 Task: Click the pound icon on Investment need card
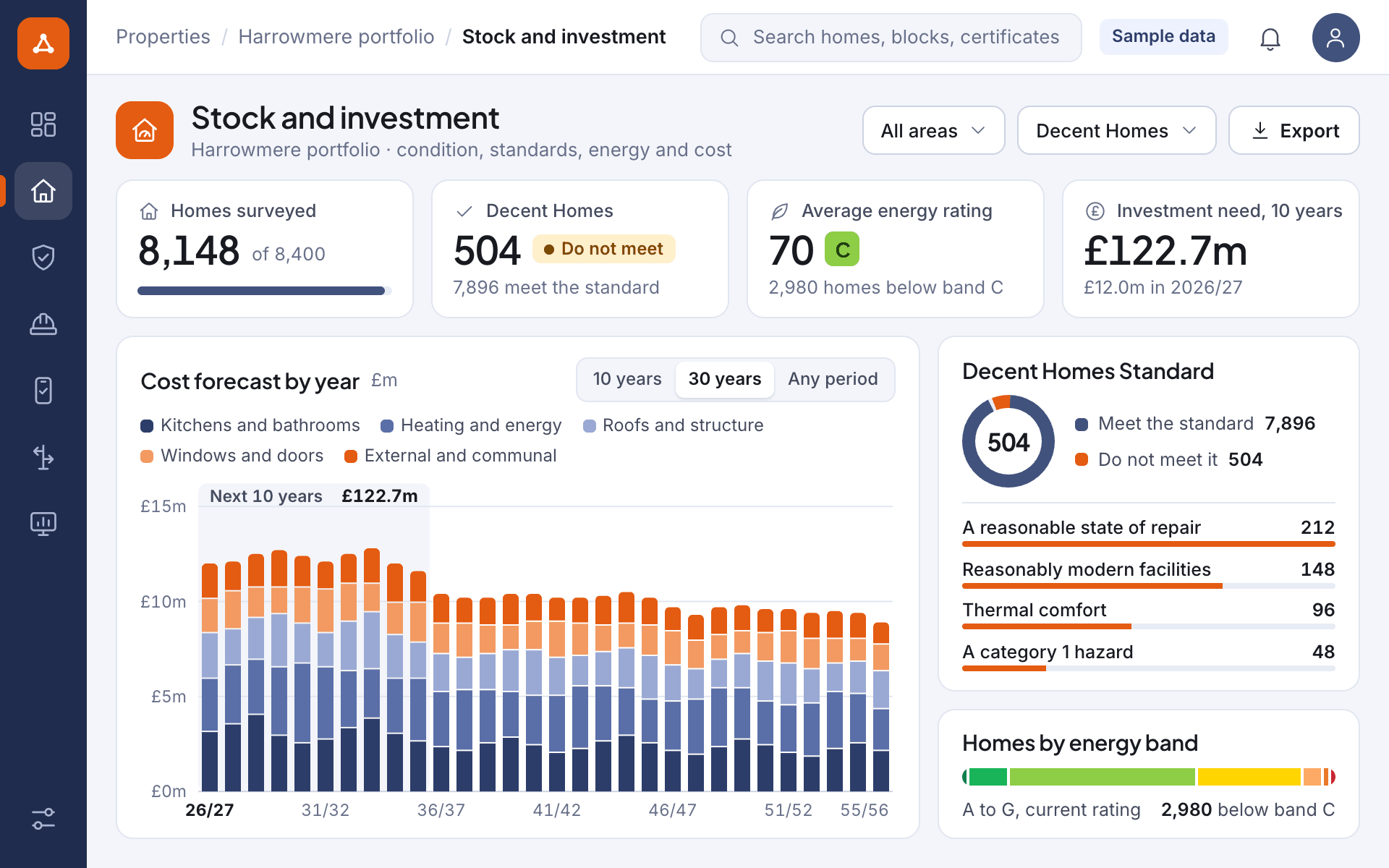click(1095, 211)
